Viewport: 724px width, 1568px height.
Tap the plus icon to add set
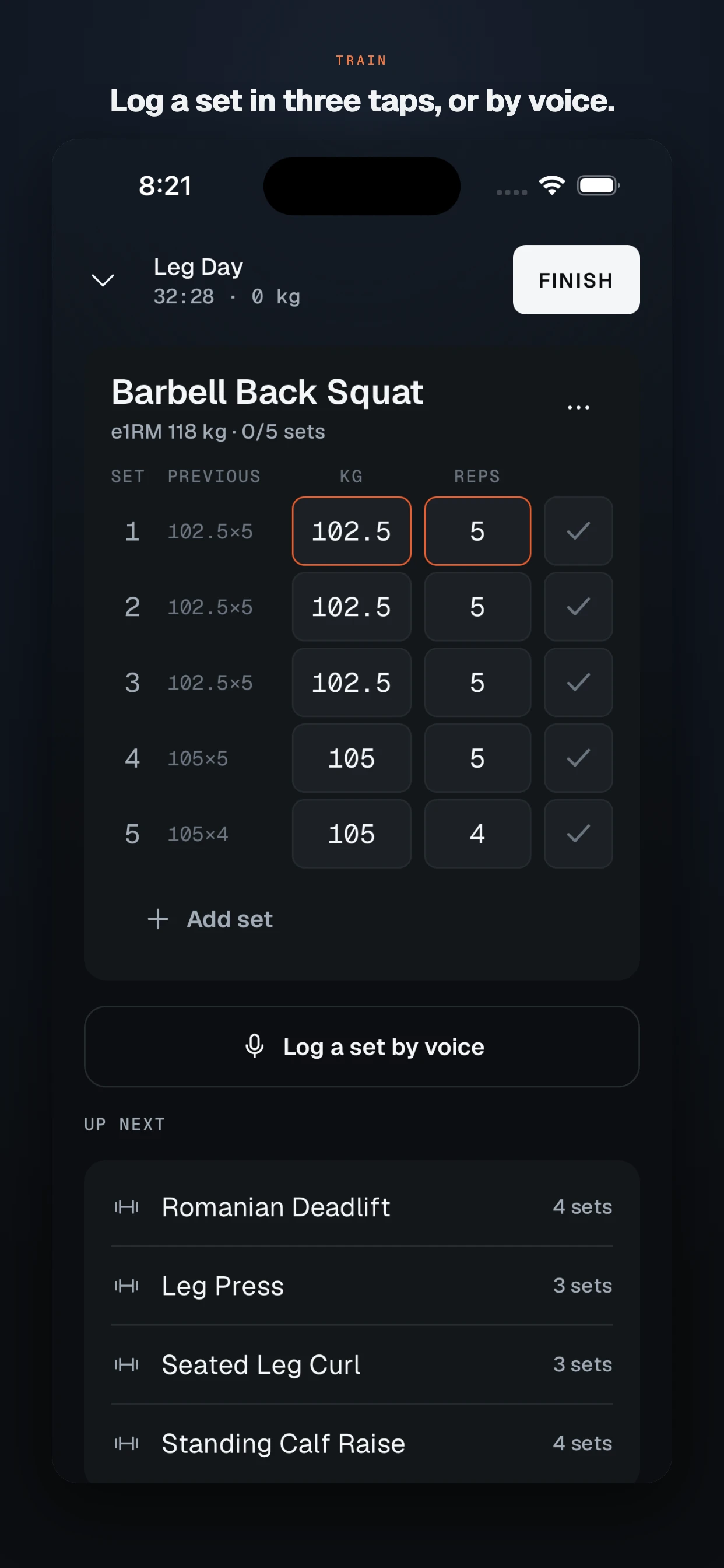click(x=157, y=919)
